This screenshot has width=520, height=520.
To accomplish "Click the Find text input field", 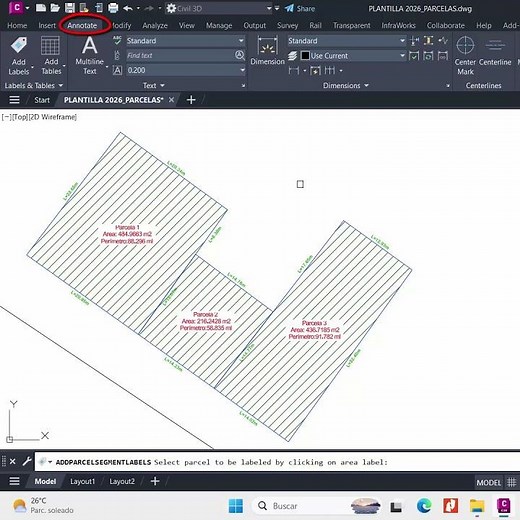I will [180, 55].
